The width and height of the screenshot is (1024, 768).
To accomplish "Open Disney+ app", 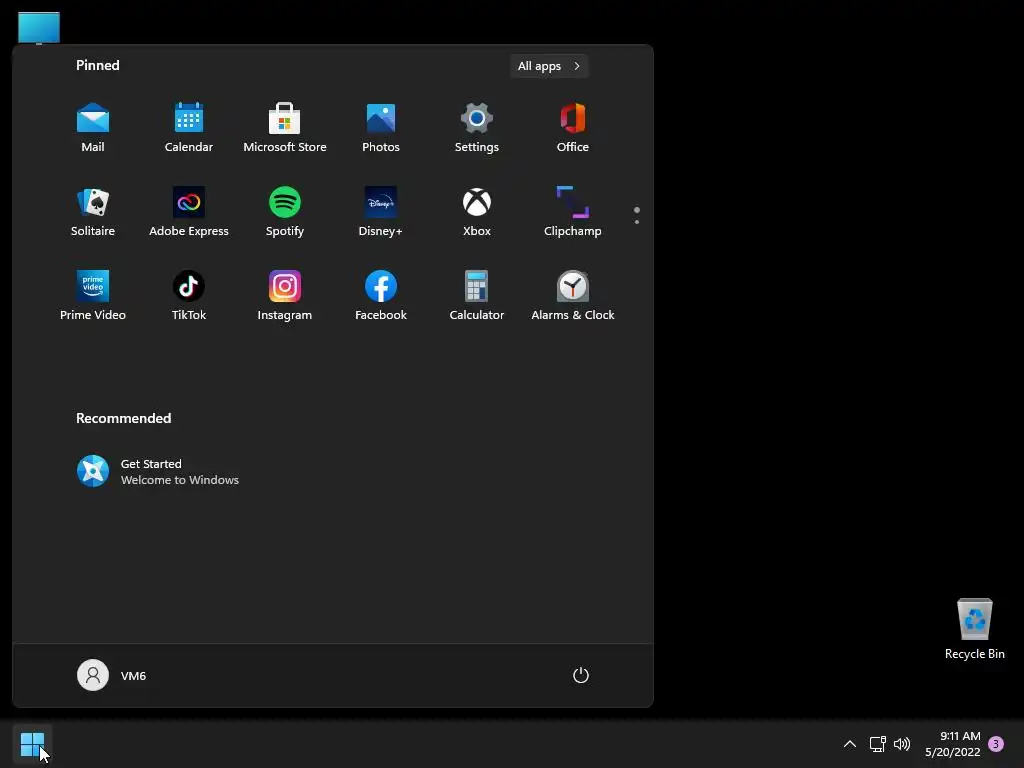I will point(381,212).
